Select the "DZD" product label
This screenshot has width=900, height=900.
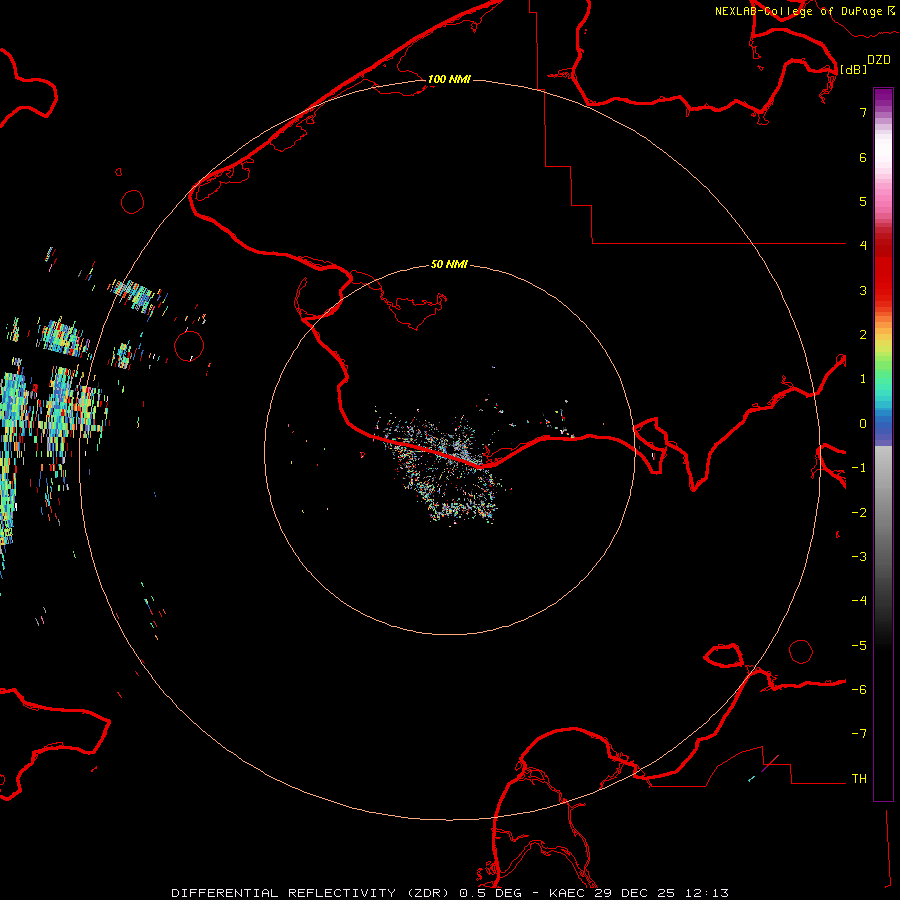879,60
